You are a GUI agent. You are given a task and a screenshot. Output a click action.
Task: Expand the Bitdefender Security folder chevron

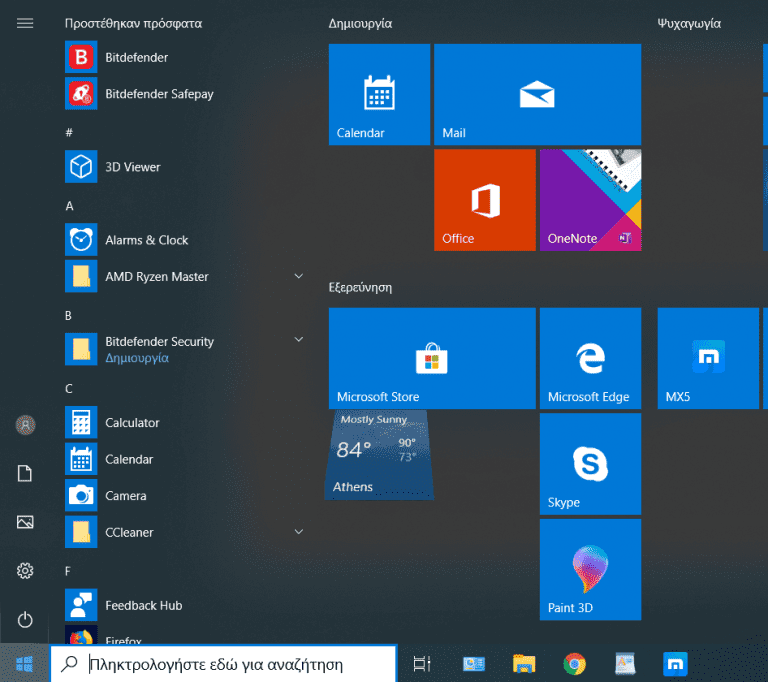click(298, 339)
